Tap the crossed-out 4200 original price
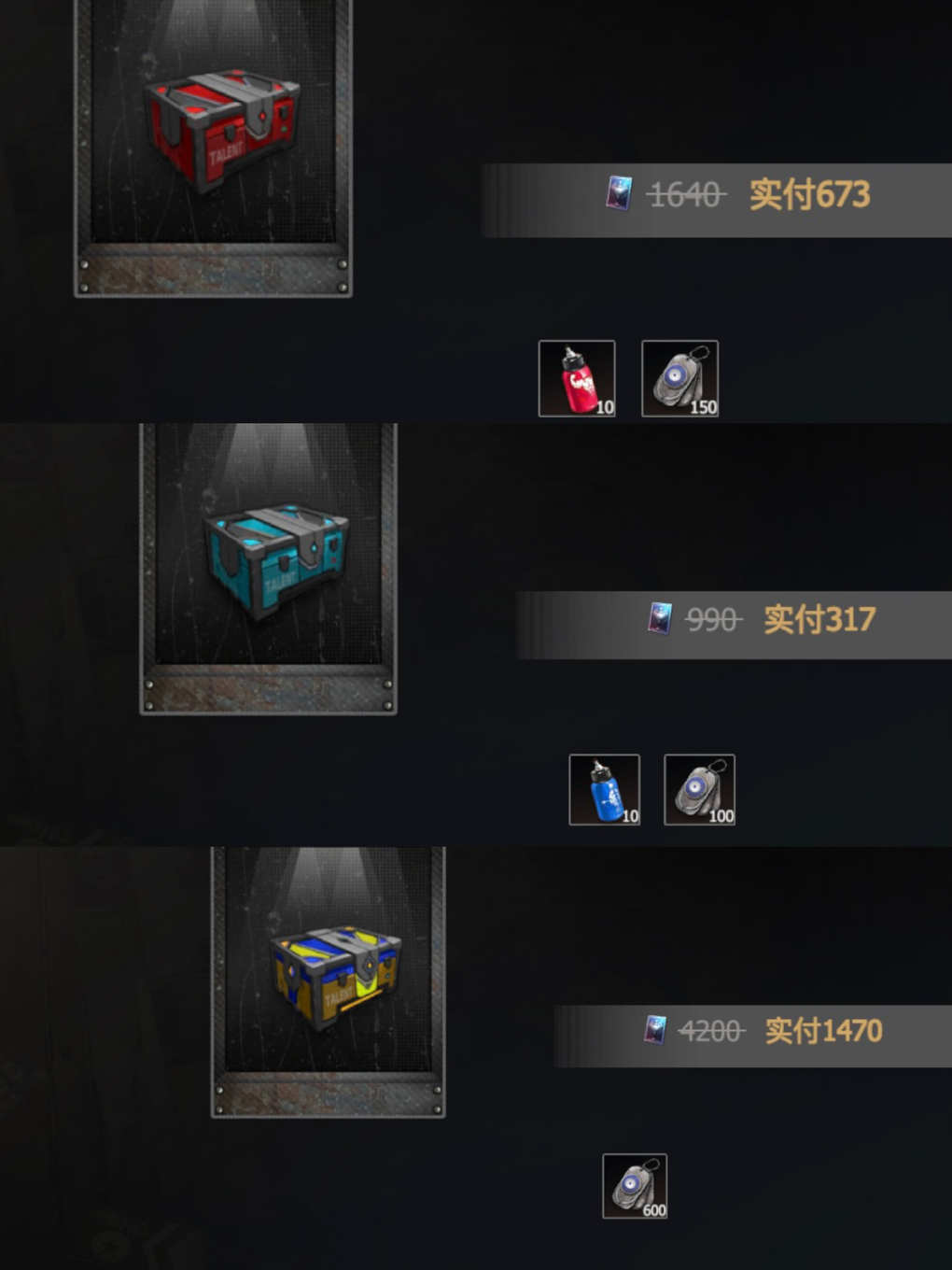The image size is (952, 1270). (712, 1032)
